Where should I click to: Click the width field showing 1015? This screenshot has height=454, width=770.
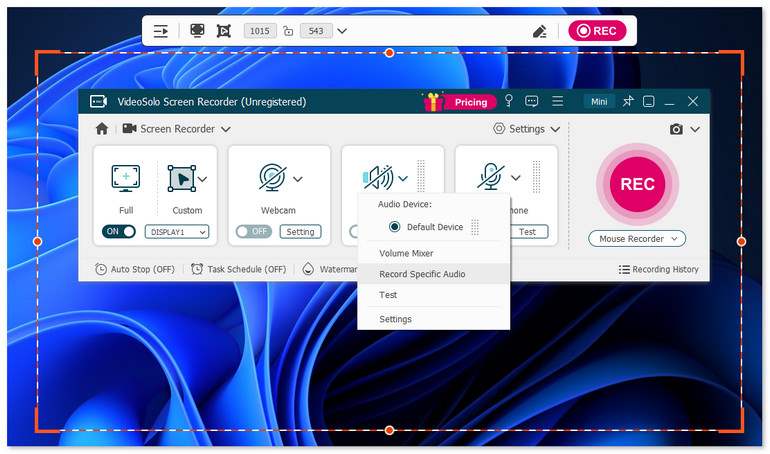(x=260, y=31)
